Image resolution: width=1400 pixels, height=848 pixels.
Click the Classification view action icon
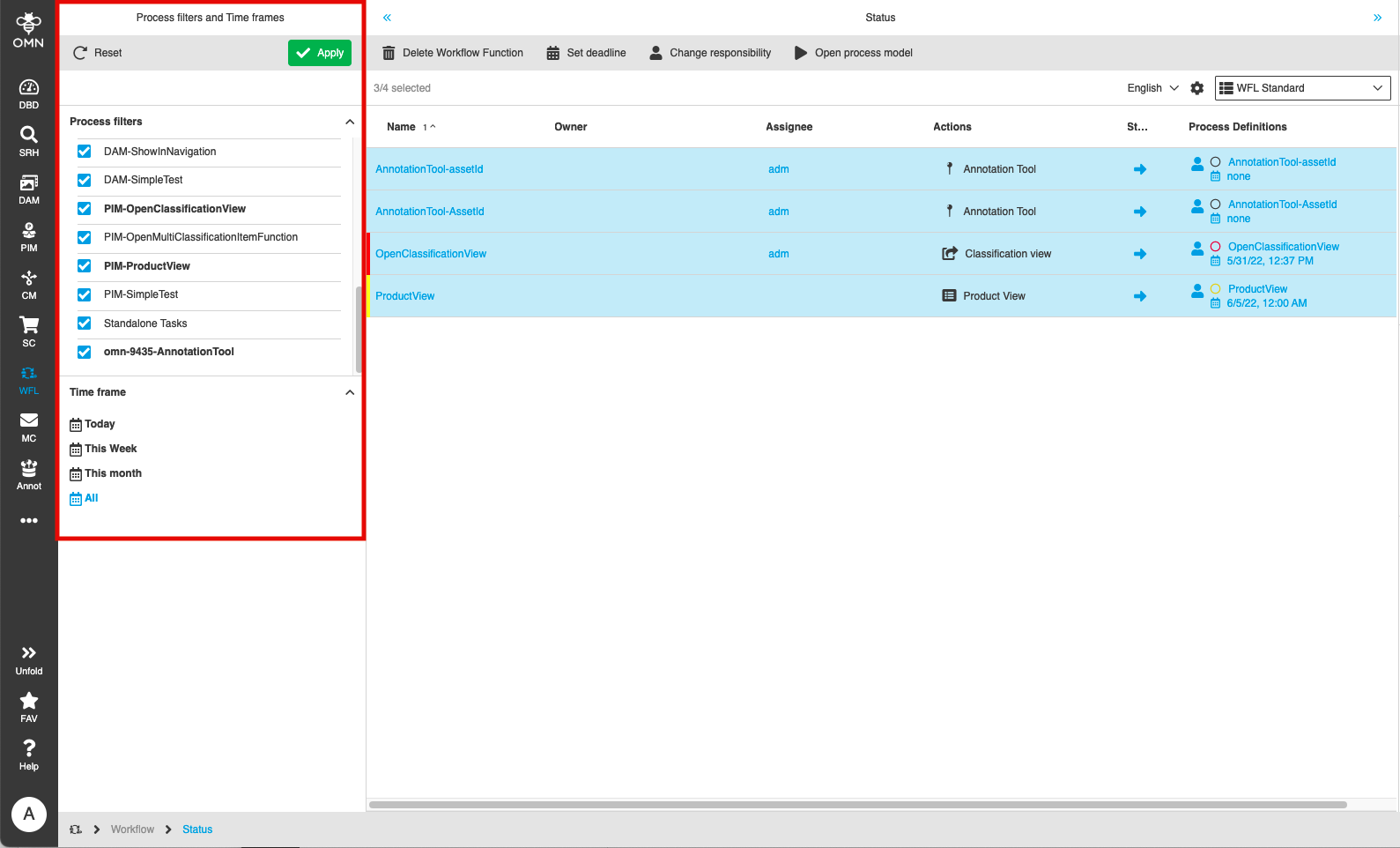pyautogui.click(x=950, y=254)
